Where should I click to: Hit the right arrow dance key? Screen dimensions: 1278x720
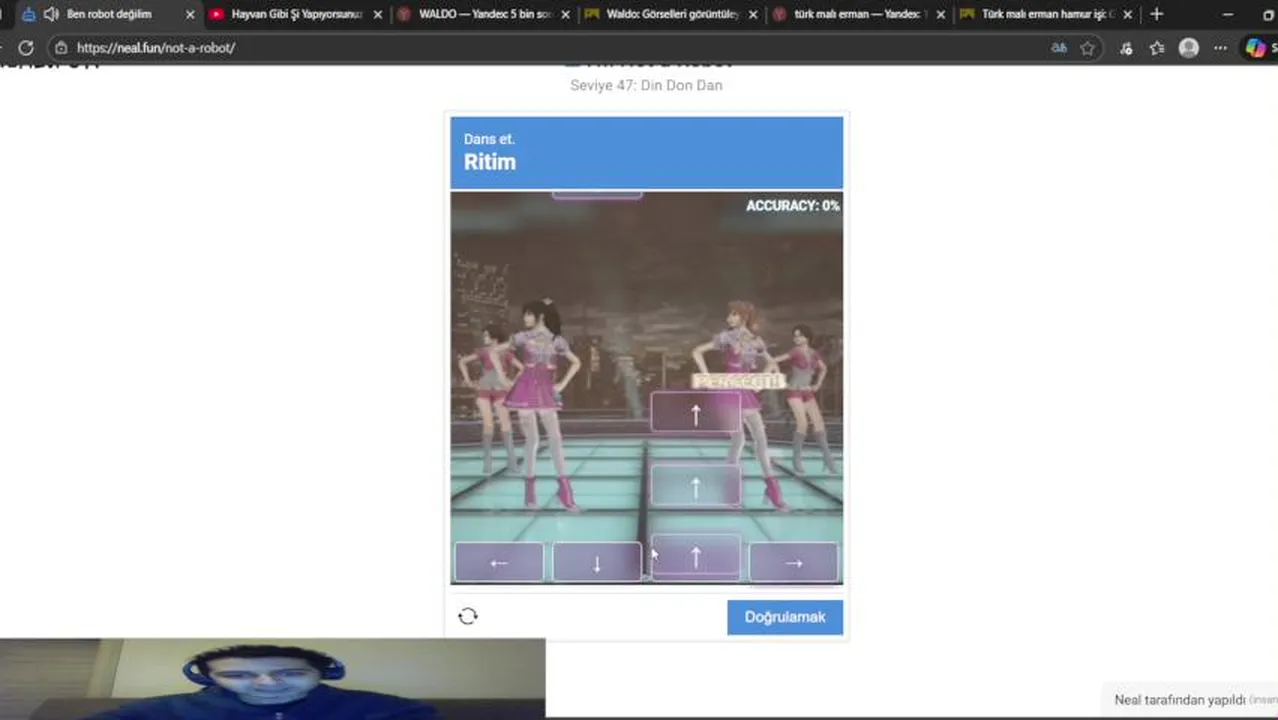[793, 562]
